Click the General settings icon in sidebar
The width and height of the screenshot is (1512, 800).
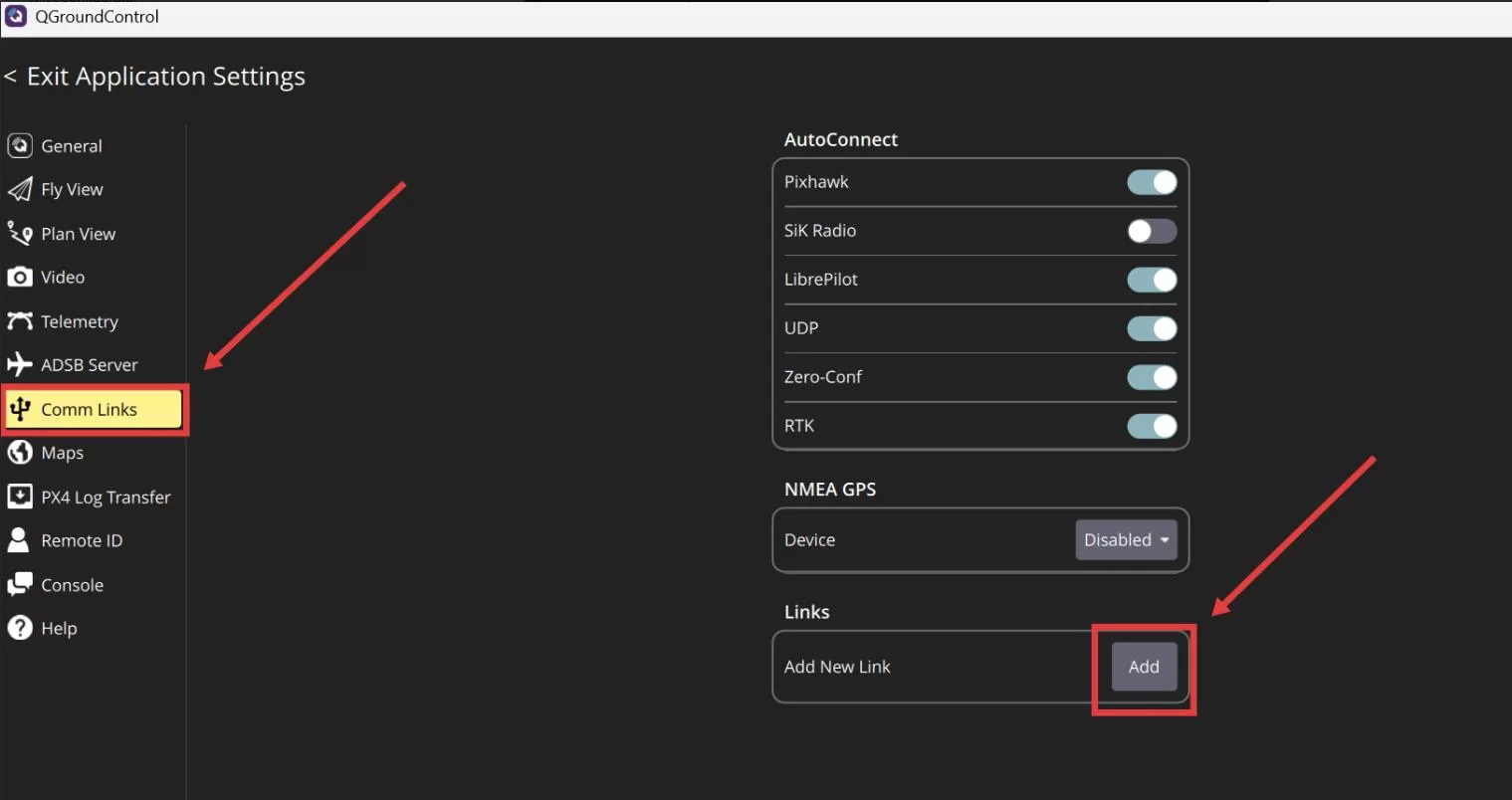pos(20,145)
